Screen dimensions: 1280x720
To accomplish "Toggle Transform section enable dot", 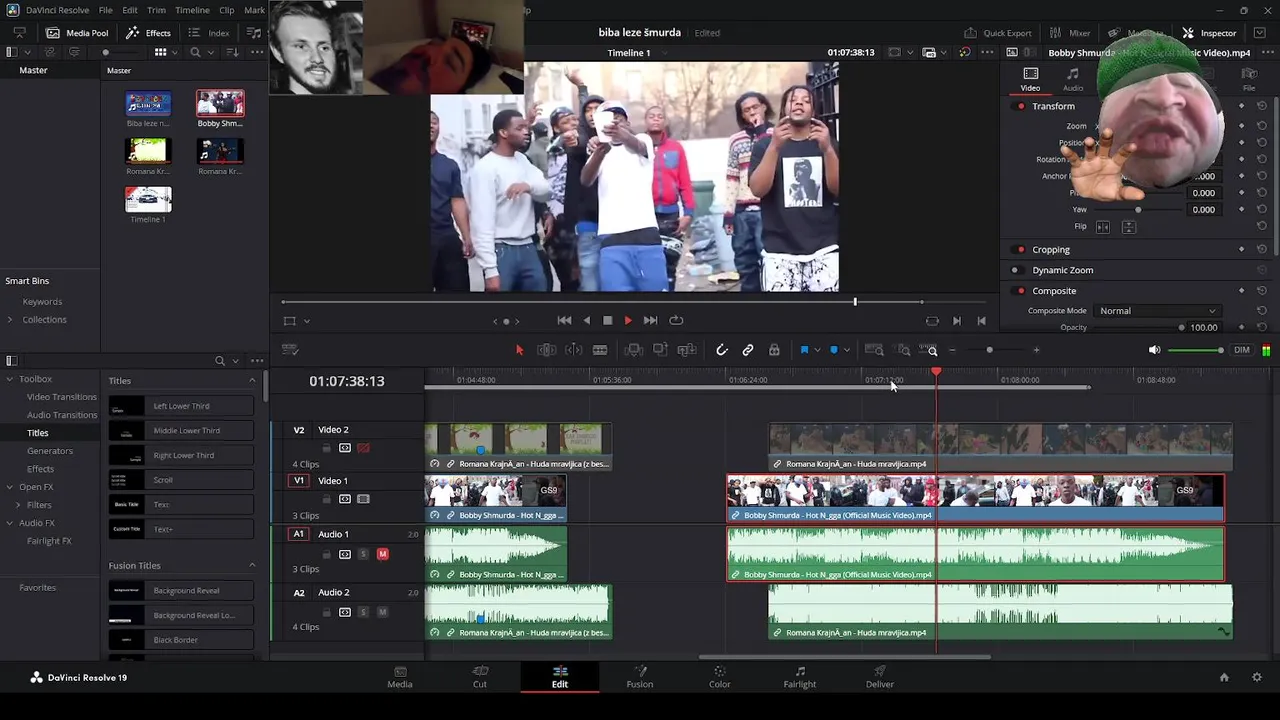I will click(x=1021, y=106).
